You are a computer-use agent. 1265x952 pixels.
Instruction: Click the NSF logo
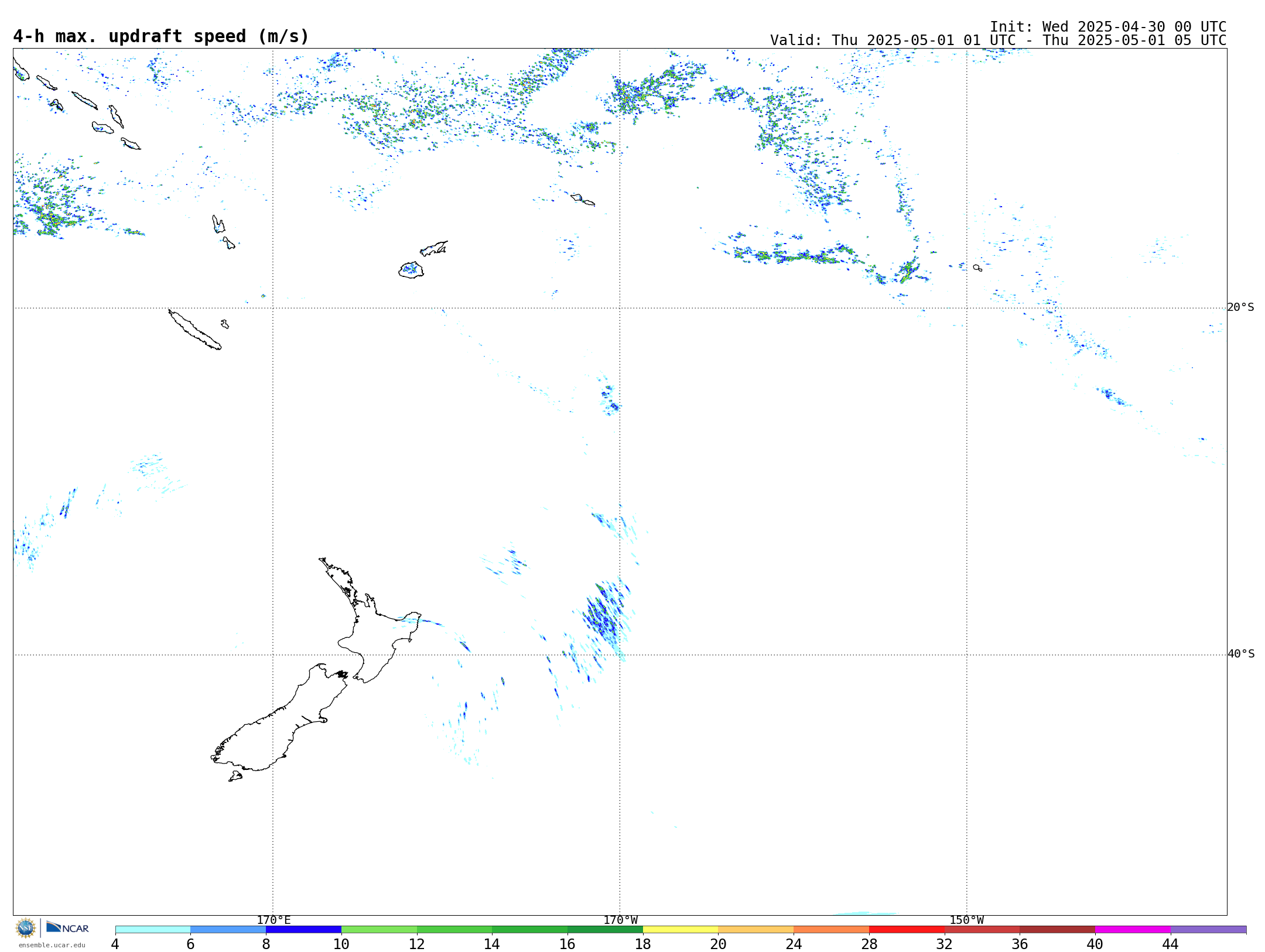pyautogui.click(x=26, y=928)
